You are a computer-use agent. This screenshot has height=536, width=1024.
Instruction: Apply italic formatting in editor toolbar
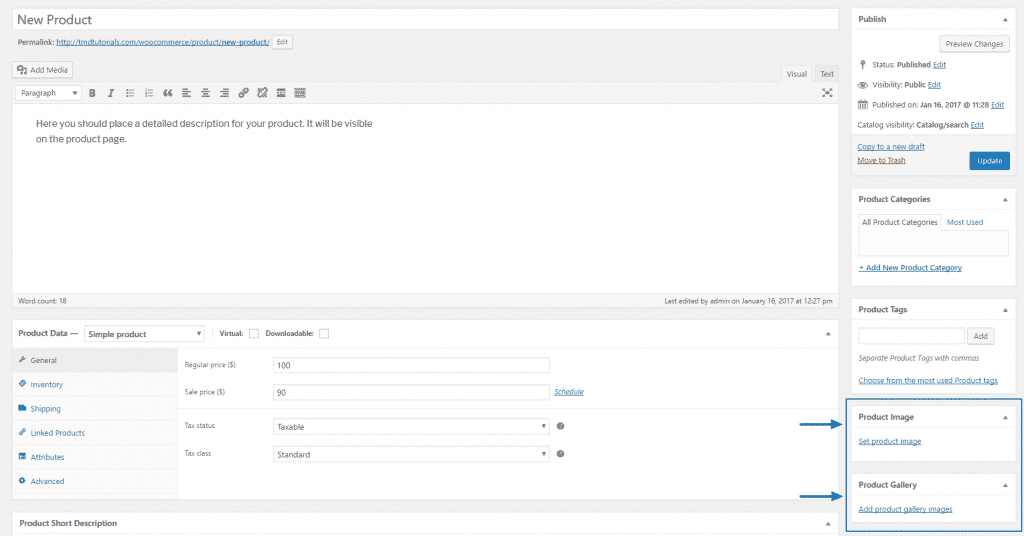tap(111, 93)
